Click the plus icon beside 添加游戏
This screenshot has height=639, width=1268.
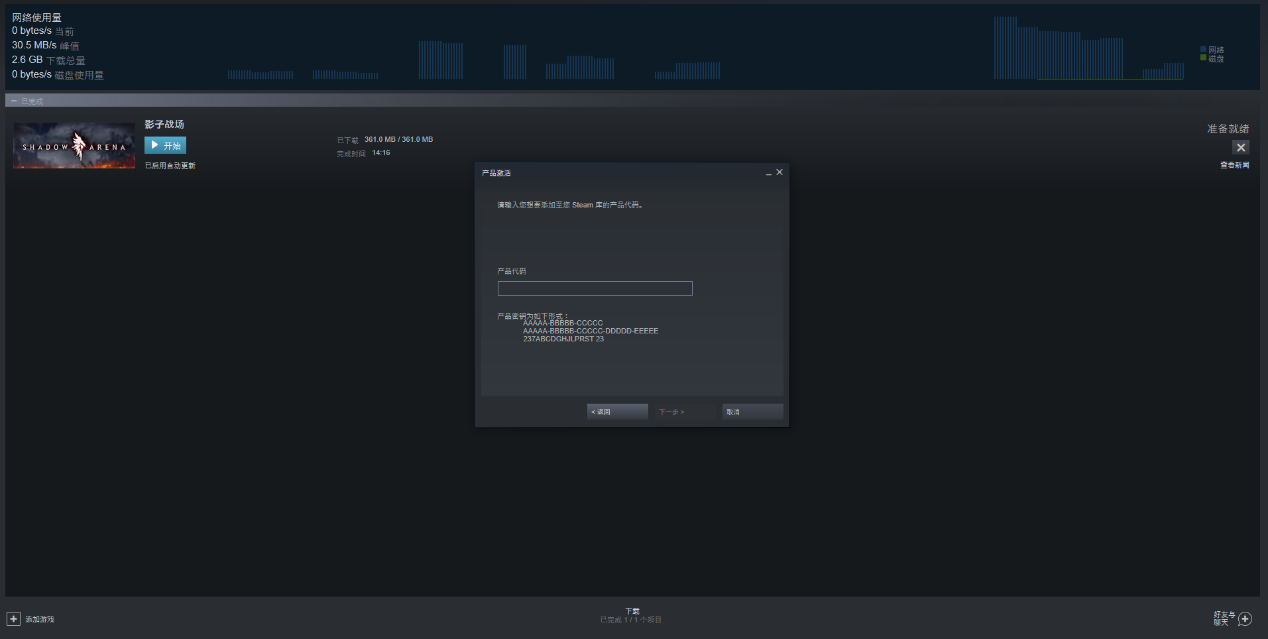pyautogui.click(x=14, y=619)
